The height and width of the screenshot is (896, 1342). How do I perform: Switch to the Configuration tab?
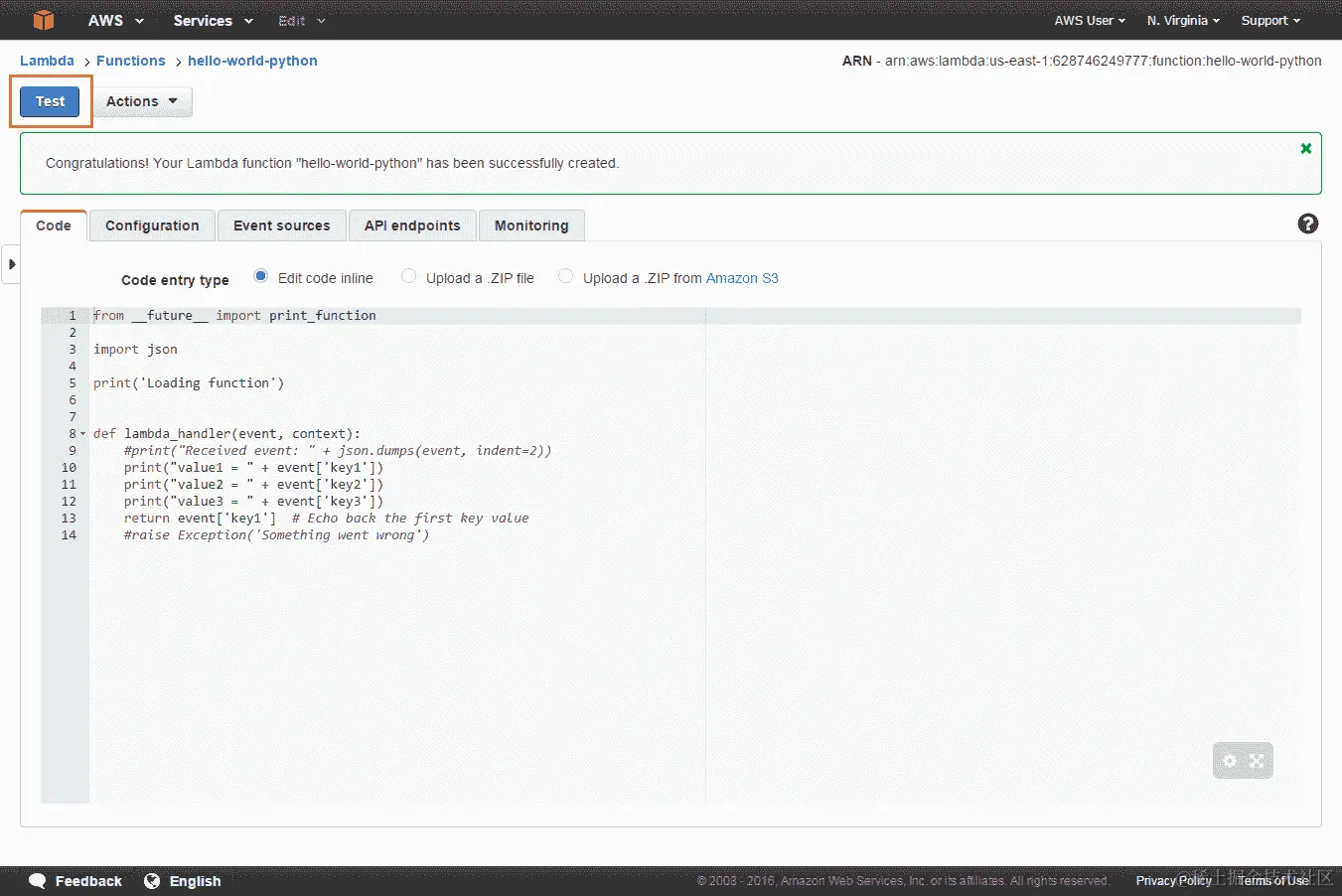click(152, 225)
